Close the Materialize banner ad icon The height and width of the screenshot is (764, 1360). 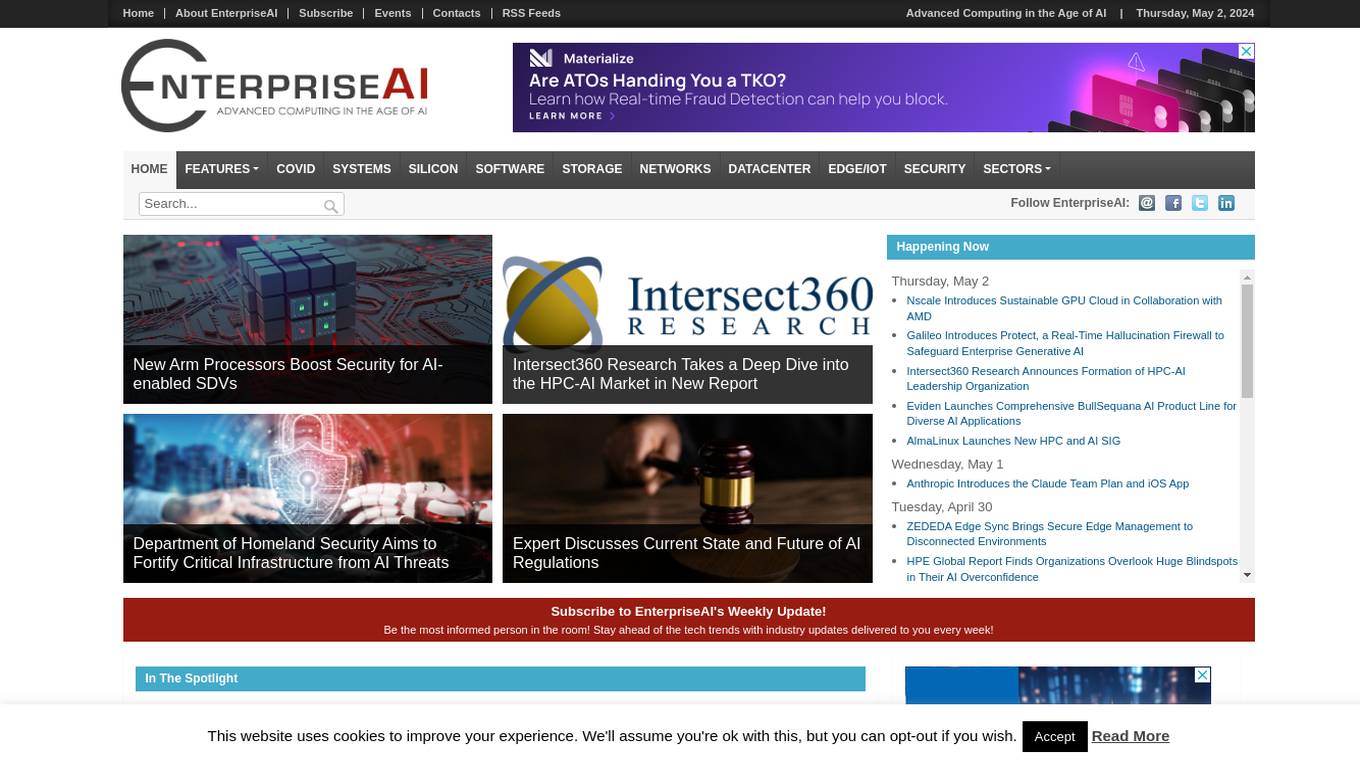(x=1247, y=51)
